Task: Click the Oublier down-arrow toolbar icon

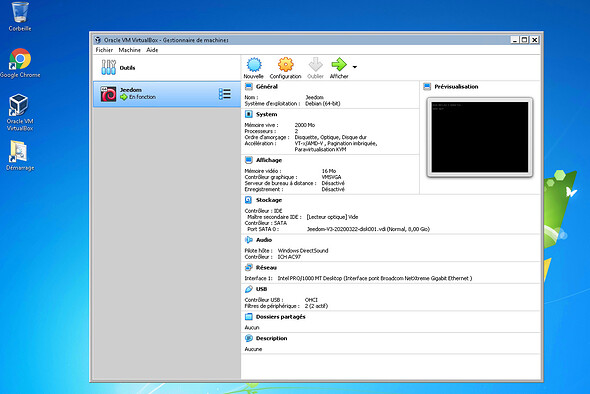Action: 315,64
